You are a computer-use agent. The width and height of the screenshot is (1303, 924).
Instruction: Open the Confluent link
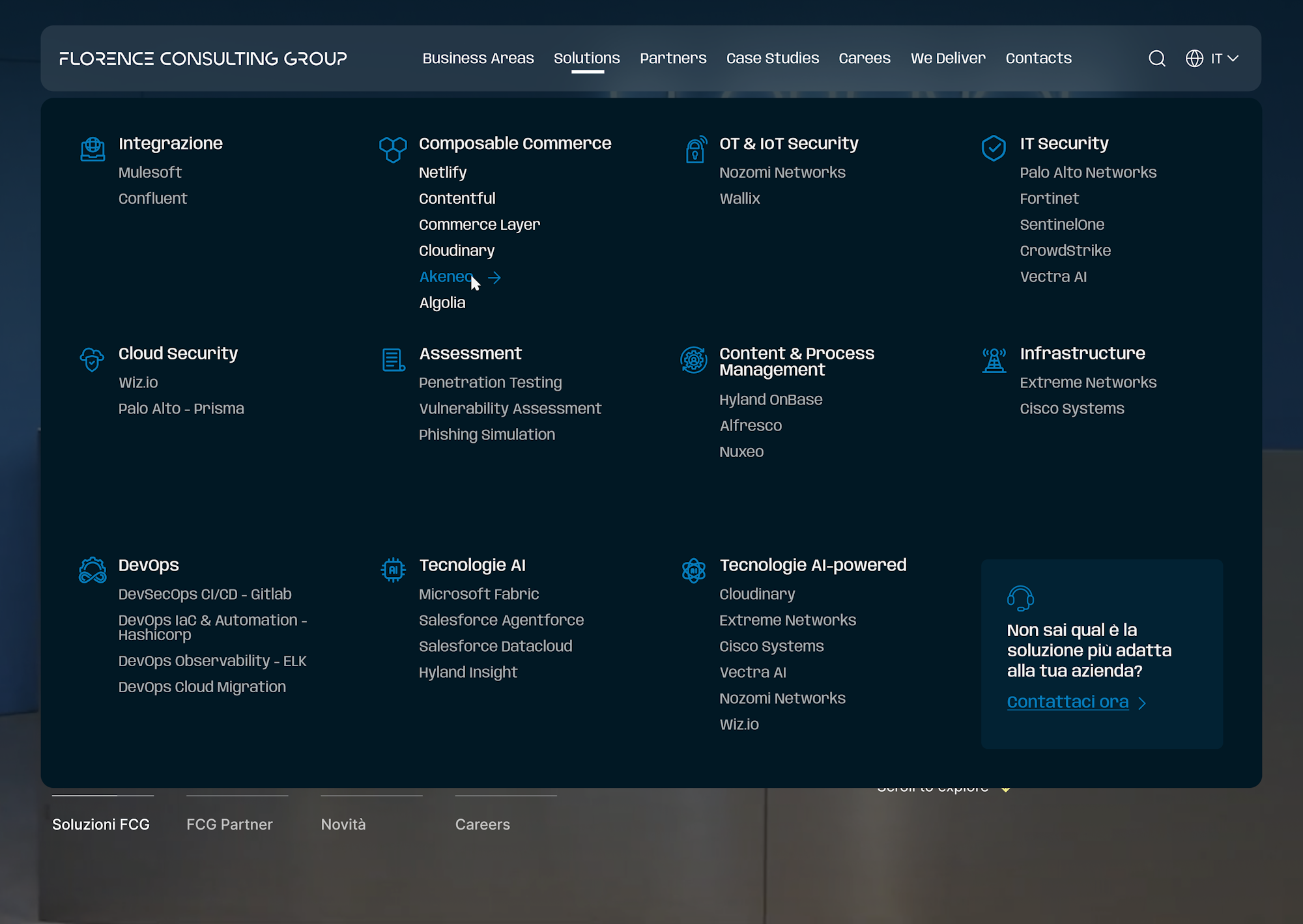click(152, 199)
